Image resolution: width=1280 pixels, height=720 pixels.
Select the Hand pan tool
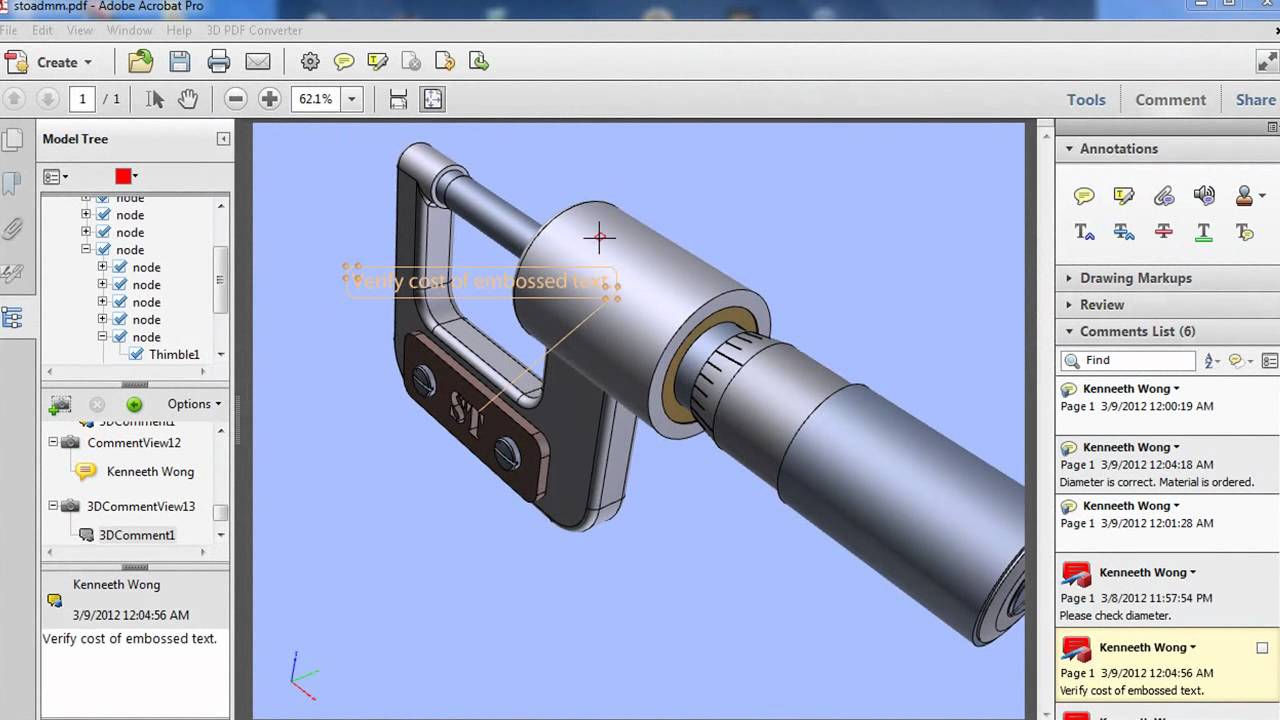pyautogui.click(x=188, y=99)
